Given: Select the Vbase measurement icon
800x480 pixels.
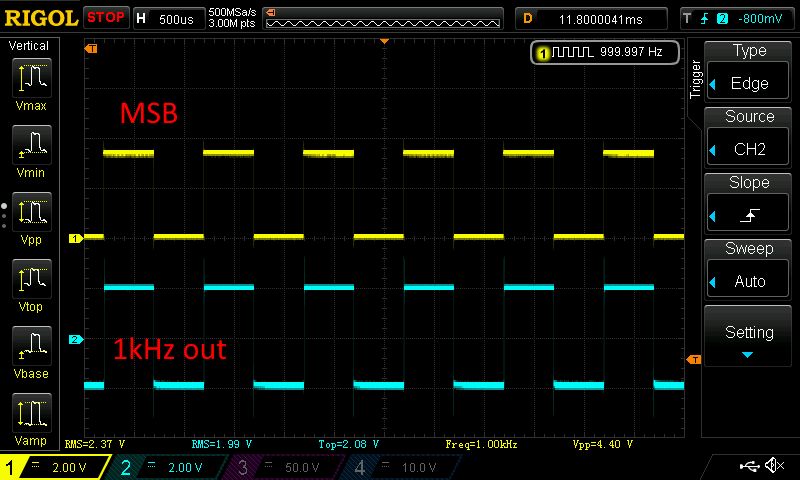Looking at the screenshot, I should click(x=32, y=346).
